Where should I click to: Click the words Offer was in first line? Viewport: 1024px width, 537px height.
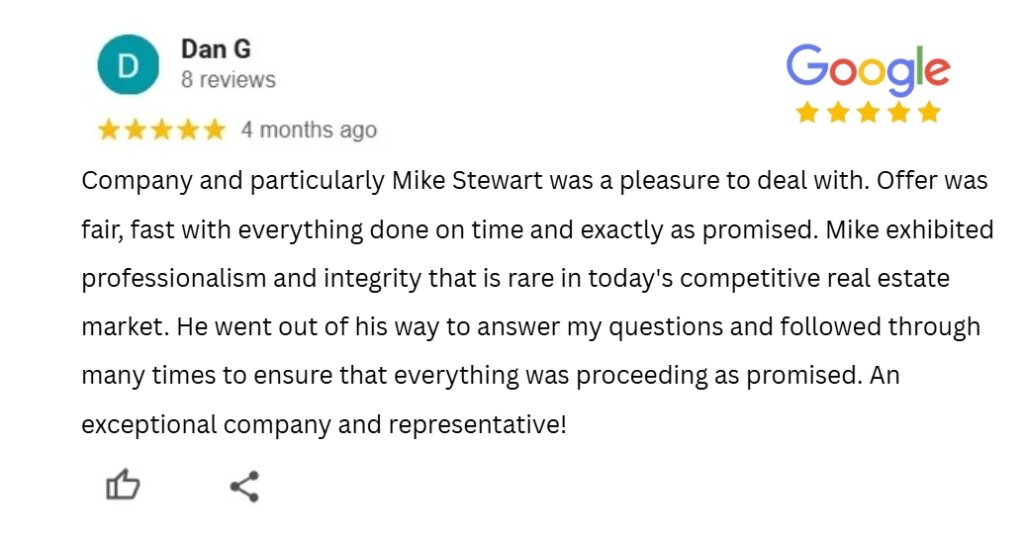932,180
